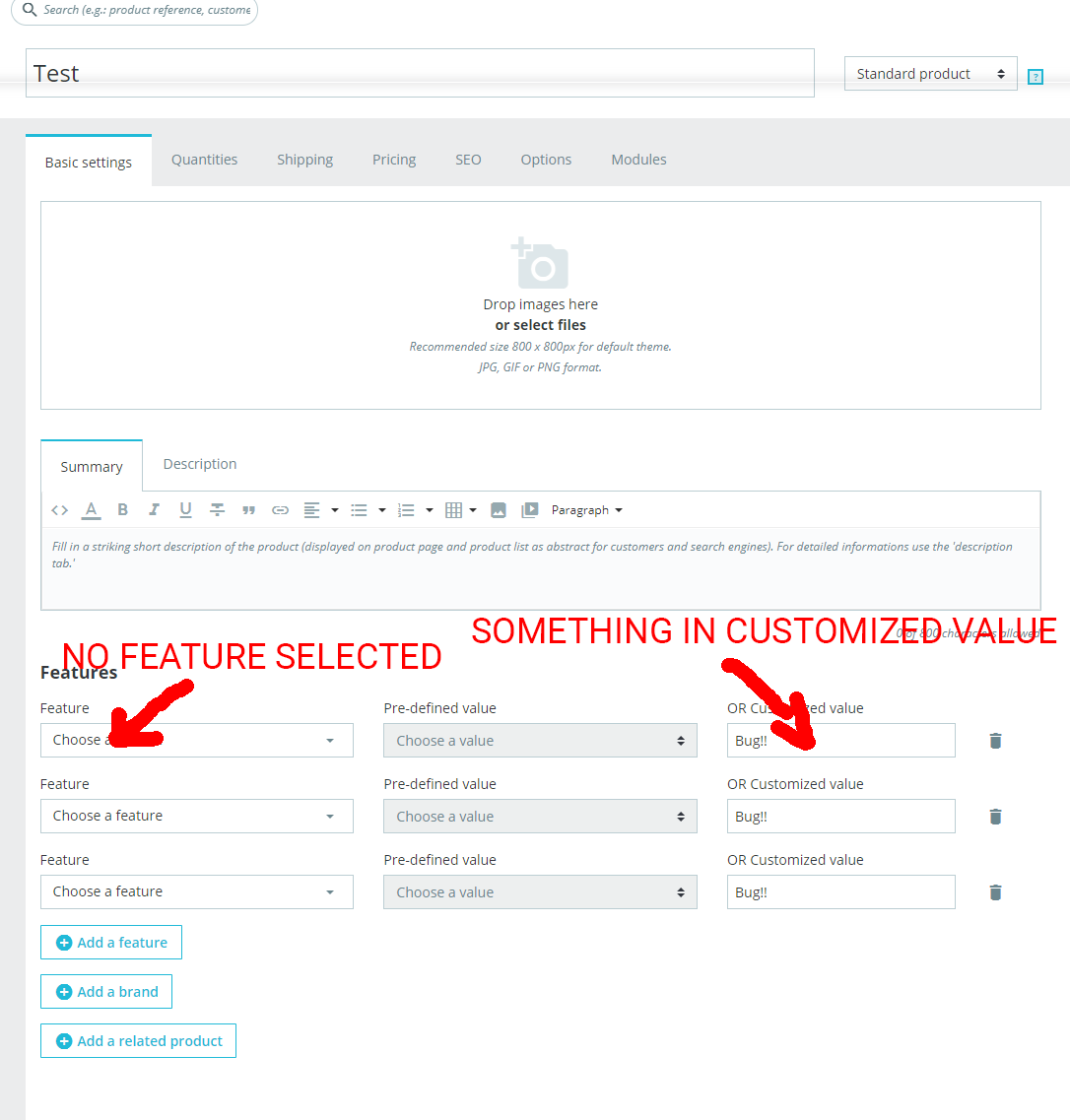Expand the table options arrow

pos(473,510)
